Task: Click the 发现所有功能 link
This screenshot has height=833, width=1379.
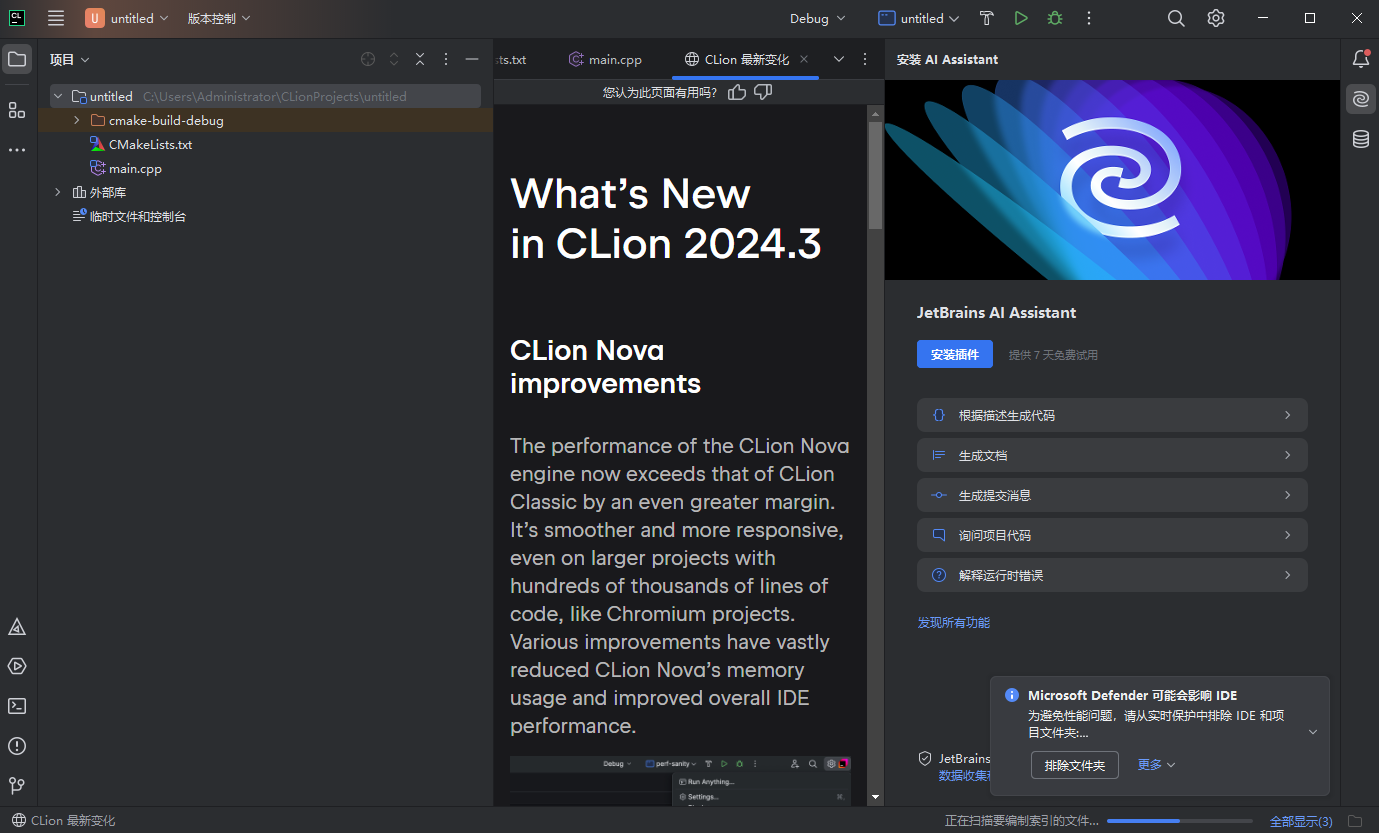Action: tap(953, 622)
